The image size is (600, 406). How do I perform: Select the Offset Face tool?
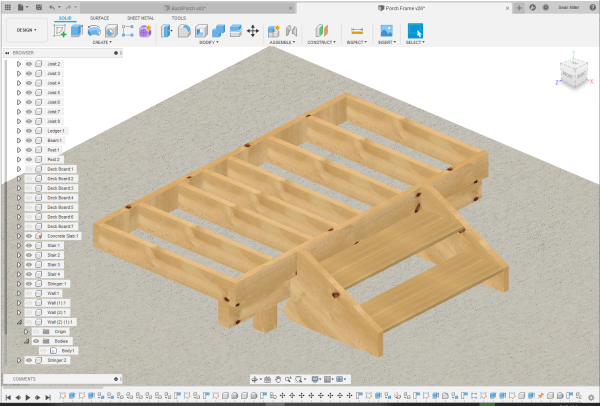pyautogui.click(x=236, y=31)
